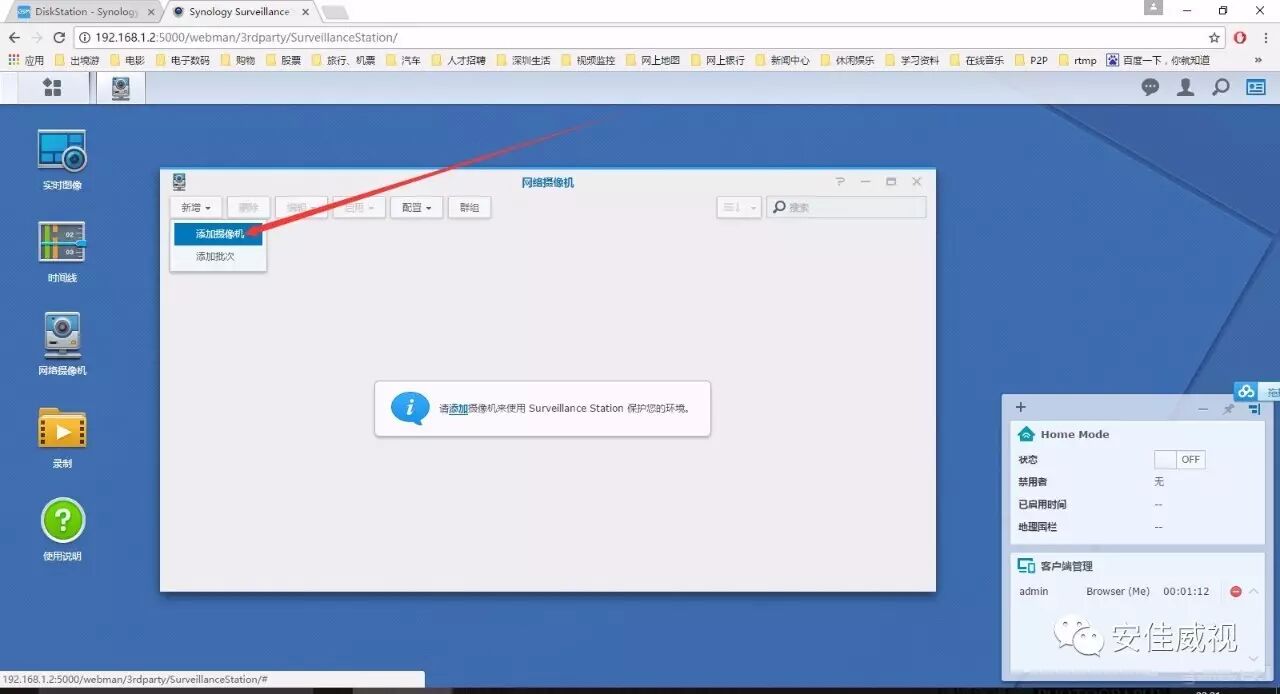
Task: Click the 编辑 button
Action: click(301, 207)
